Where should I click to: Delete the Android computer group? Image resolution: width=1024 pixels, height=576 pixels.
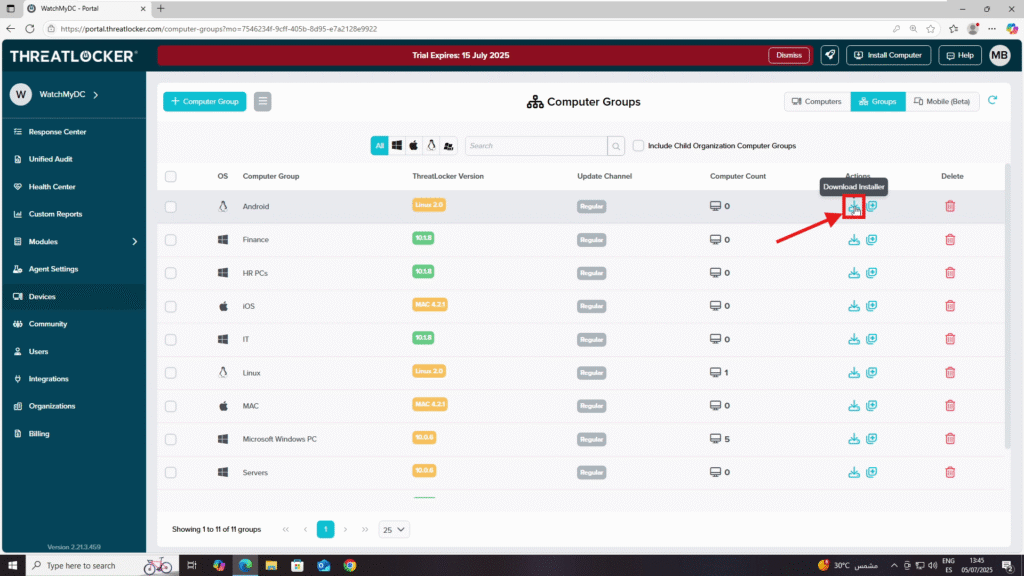click(950, 206)
